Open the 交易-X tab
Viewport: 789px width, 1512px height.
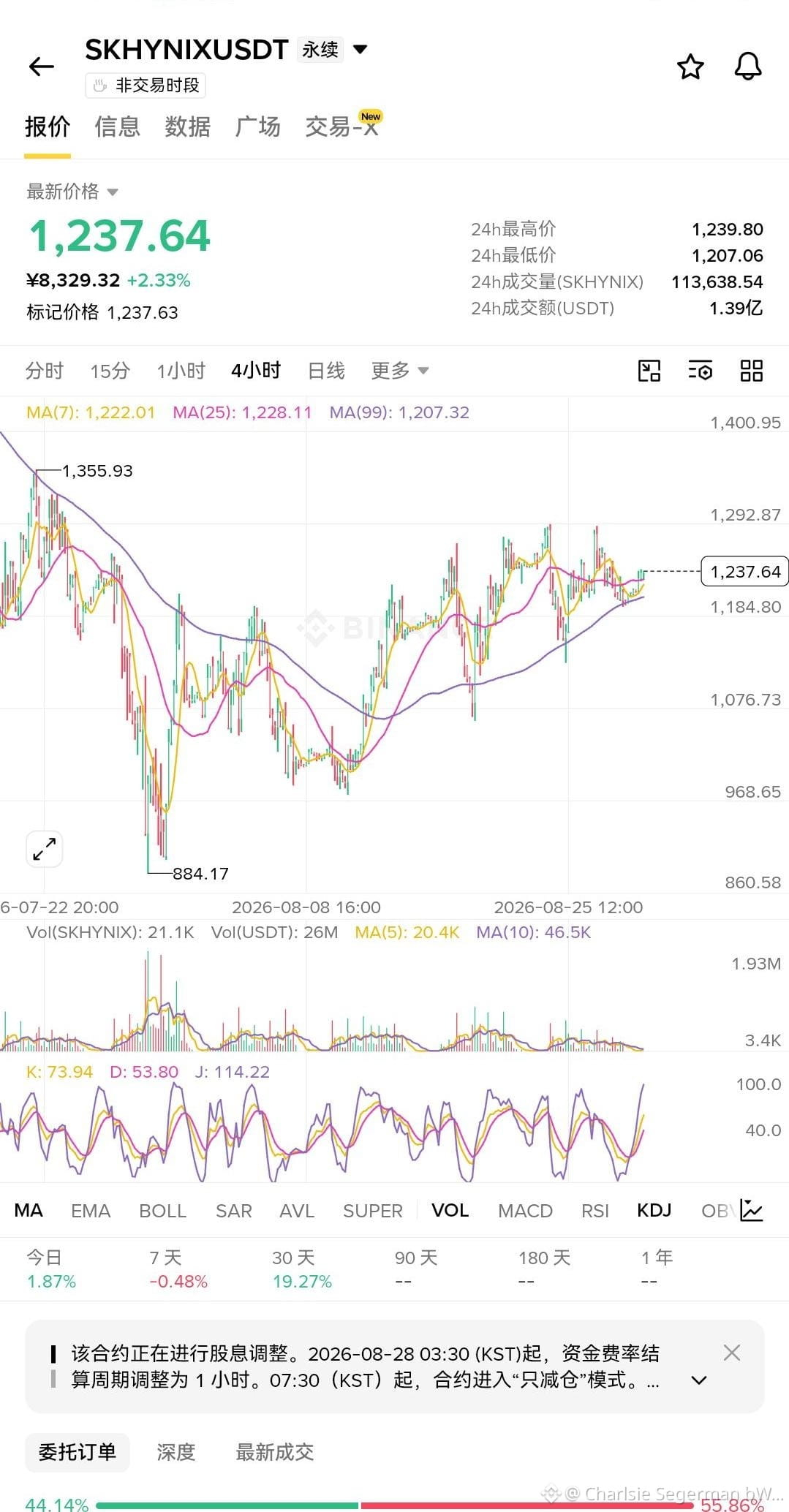pyautogui.click(x=341, y=126)
